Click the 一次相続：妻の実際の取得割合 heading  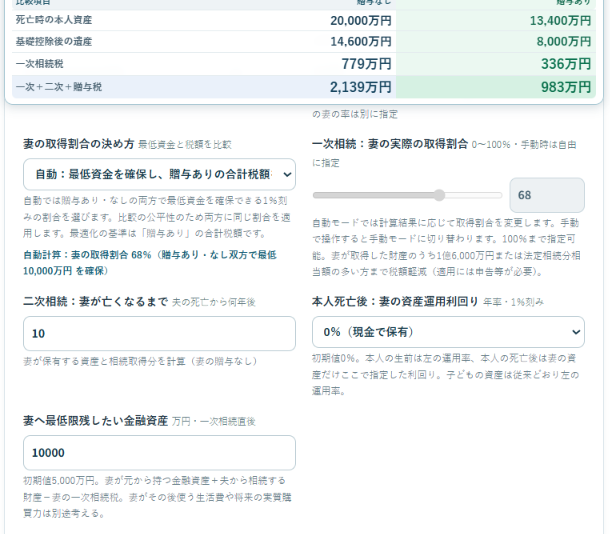[x=390, y=144]
